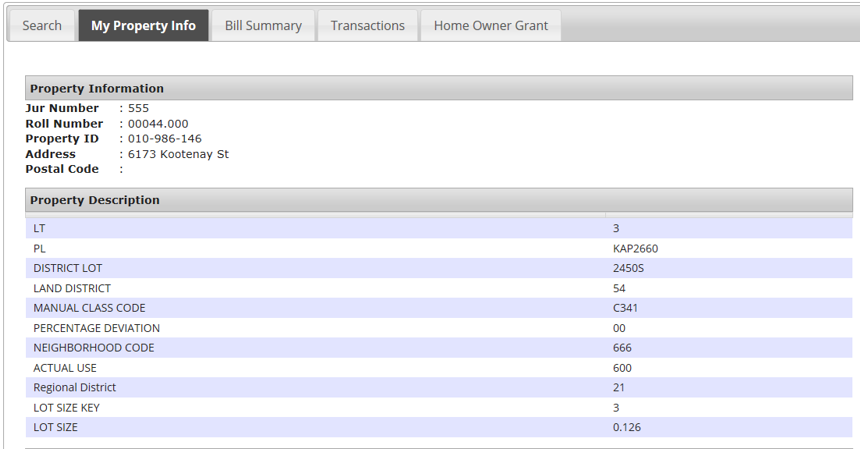Click the Roll Number value 00044.000
Image resolution: width=860 pixels, height=451 pixels.
pos(158,124)
